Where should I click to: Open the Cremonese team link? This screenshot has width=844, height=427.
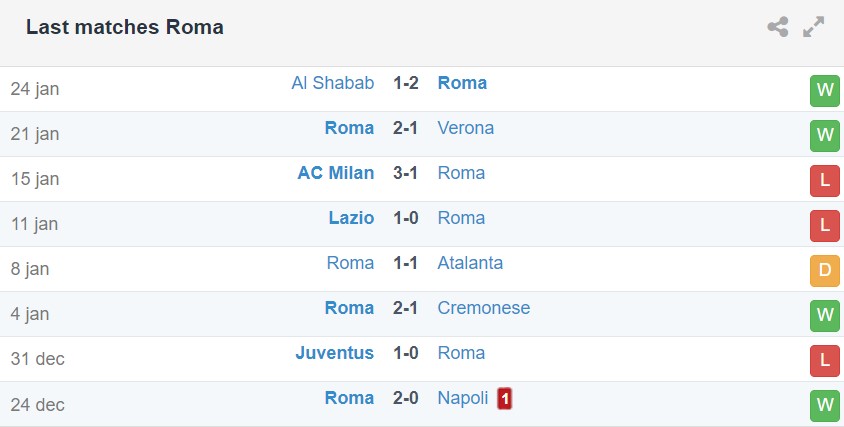[483, 308]
